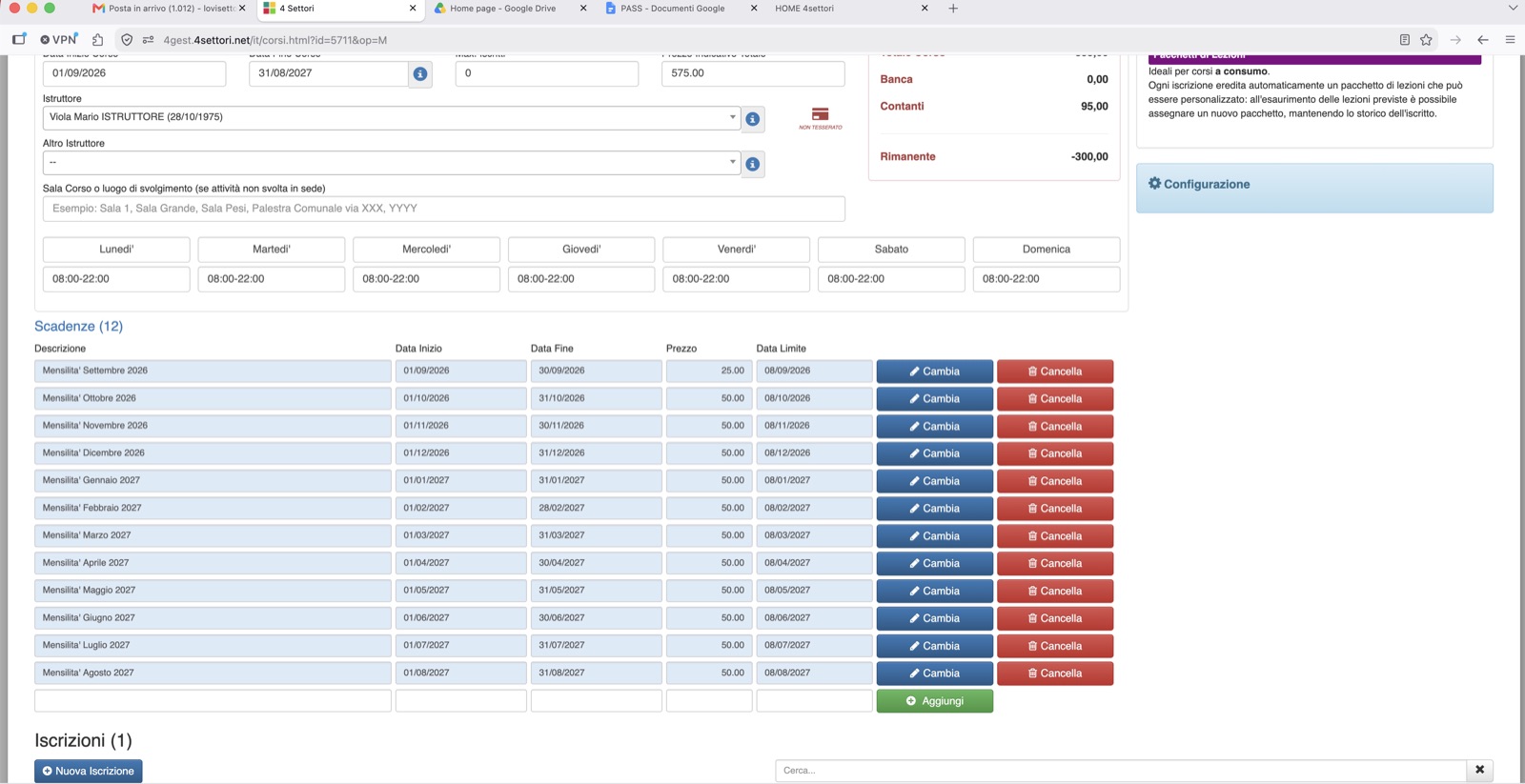Click the info icon beside Altro Istruttore dropdown
The image size is (1525, 784).
[753, 164]
